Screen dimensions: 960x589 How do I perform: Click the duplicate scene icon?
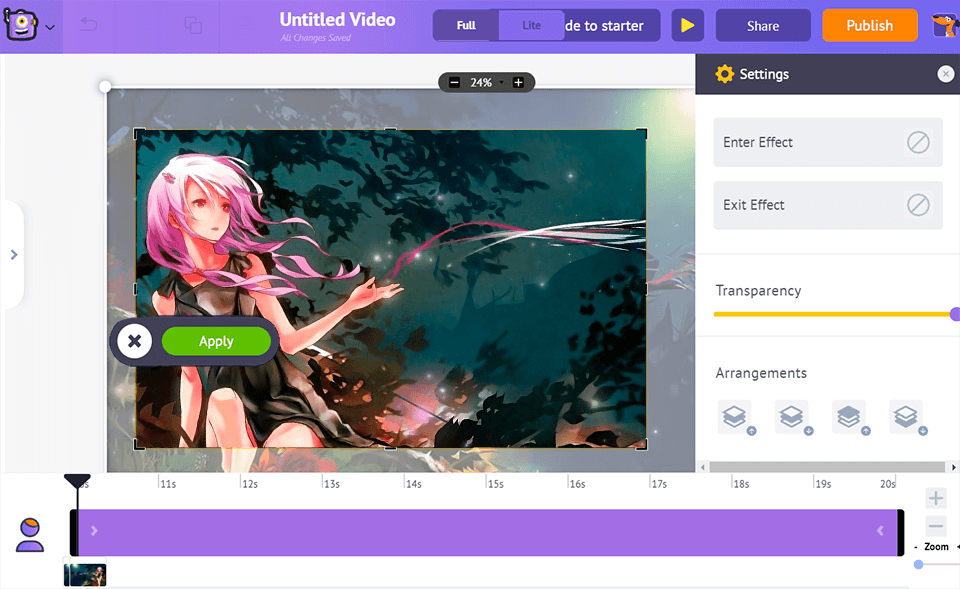pos(193,25)
